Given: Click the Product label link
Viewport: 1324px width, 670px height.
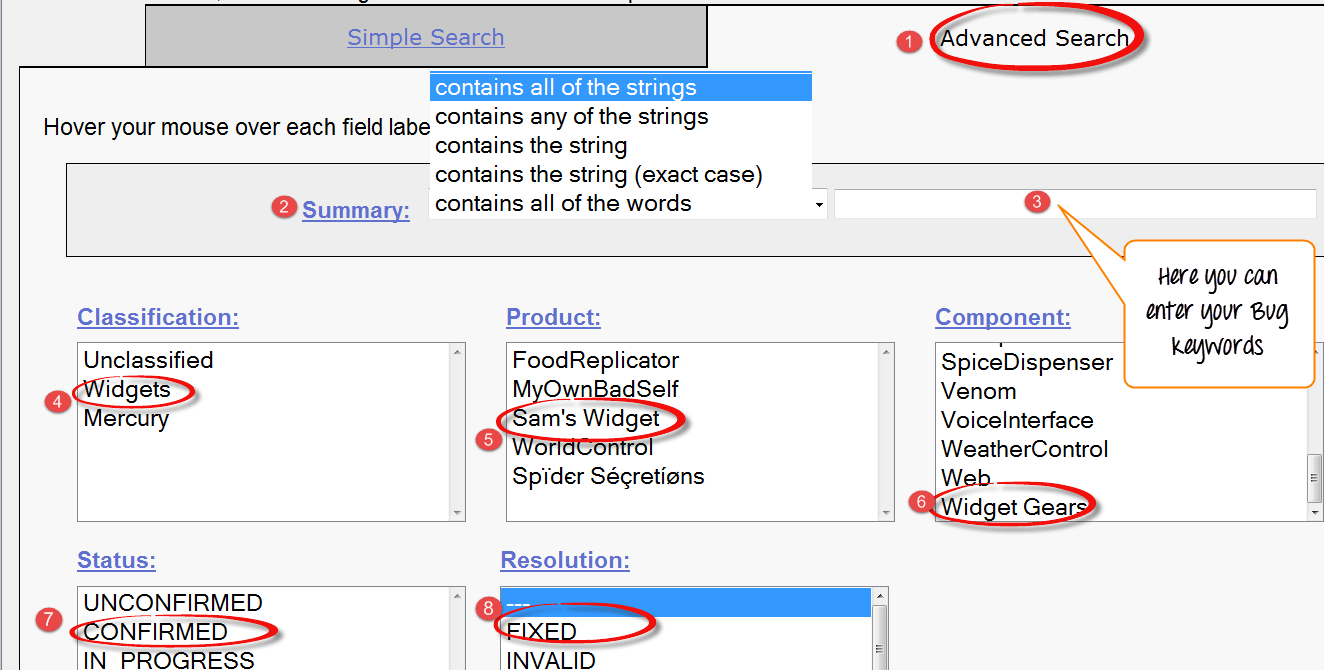Looking at the screenshot, I should click(553, 317).
